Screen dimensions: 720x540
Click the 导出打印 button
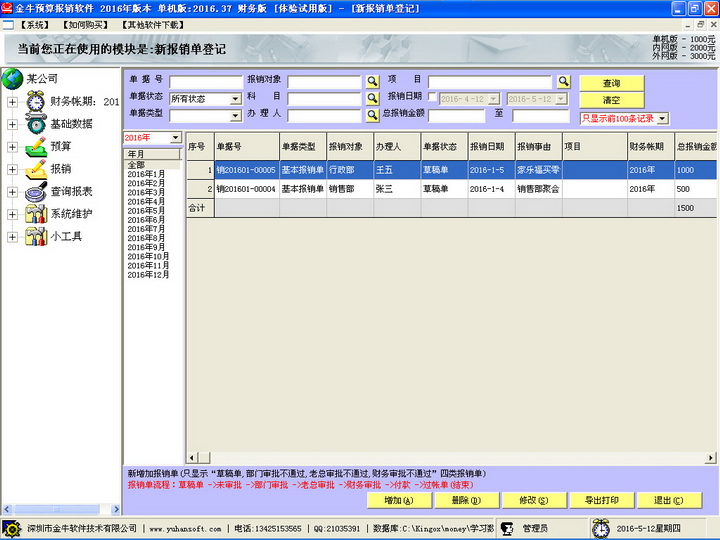(x=602, y=500)
